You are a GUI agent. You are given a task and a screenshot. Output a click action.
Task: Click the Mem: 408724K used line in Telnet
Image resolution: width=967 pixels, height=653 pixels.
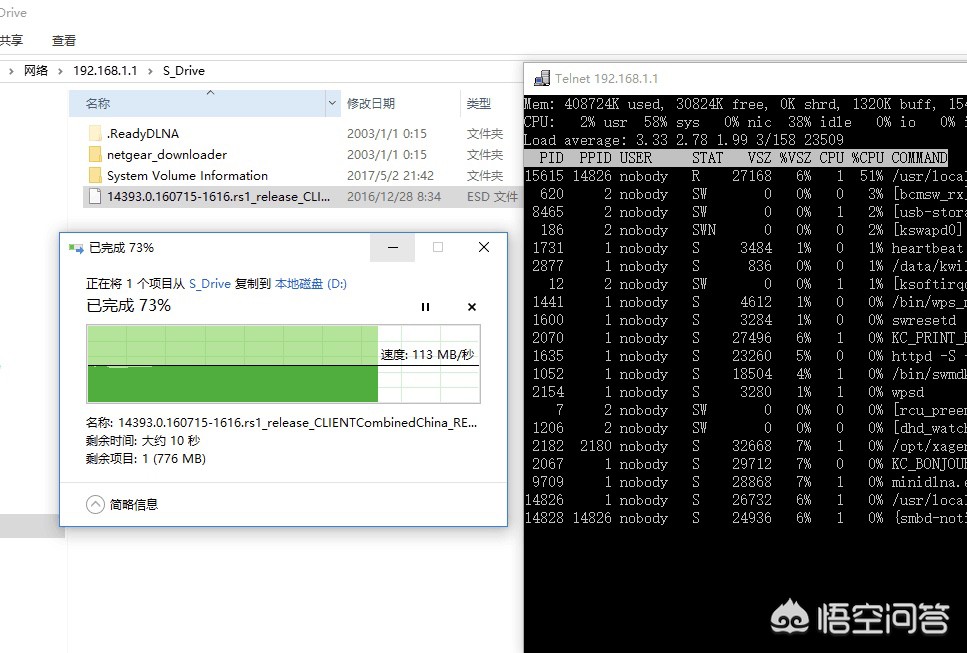[x=745, y=104]
